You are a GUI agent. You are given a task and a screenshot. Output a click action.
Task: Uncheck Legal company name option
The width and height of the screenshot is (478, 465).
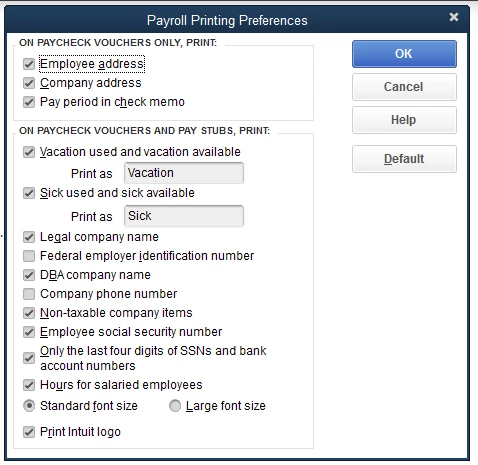(29, 237)
